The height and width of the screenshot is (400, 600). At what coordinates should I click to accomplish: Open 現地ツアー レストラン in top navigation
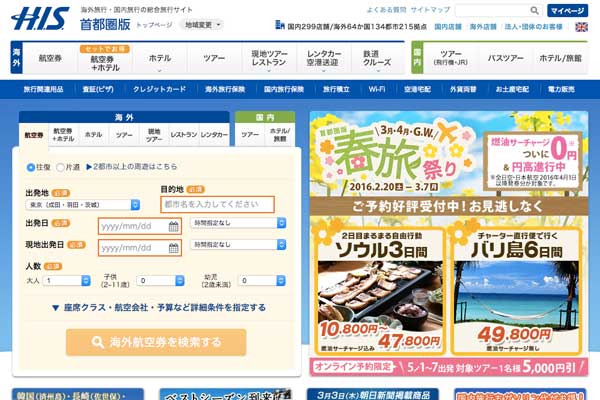pos(269,59)
